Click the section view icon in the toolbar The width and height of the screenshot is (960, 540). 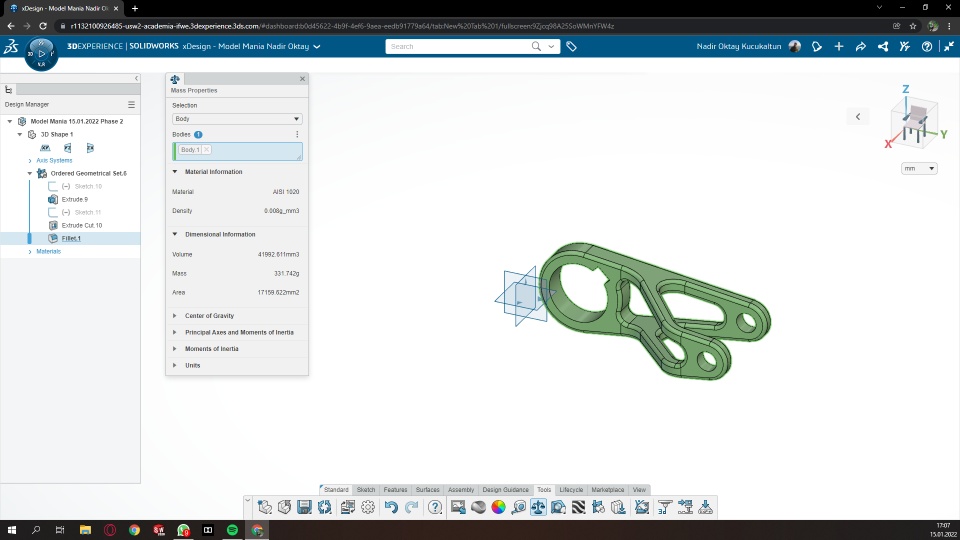tap(558, 507)
